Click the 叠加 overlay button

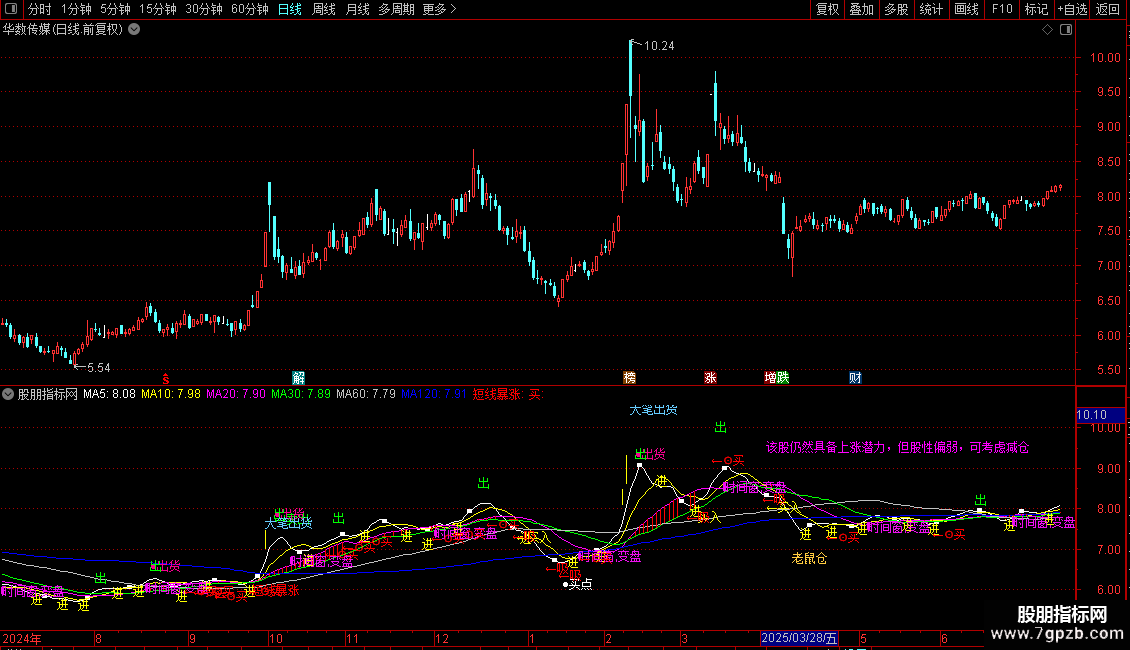[x=862, y=9]
